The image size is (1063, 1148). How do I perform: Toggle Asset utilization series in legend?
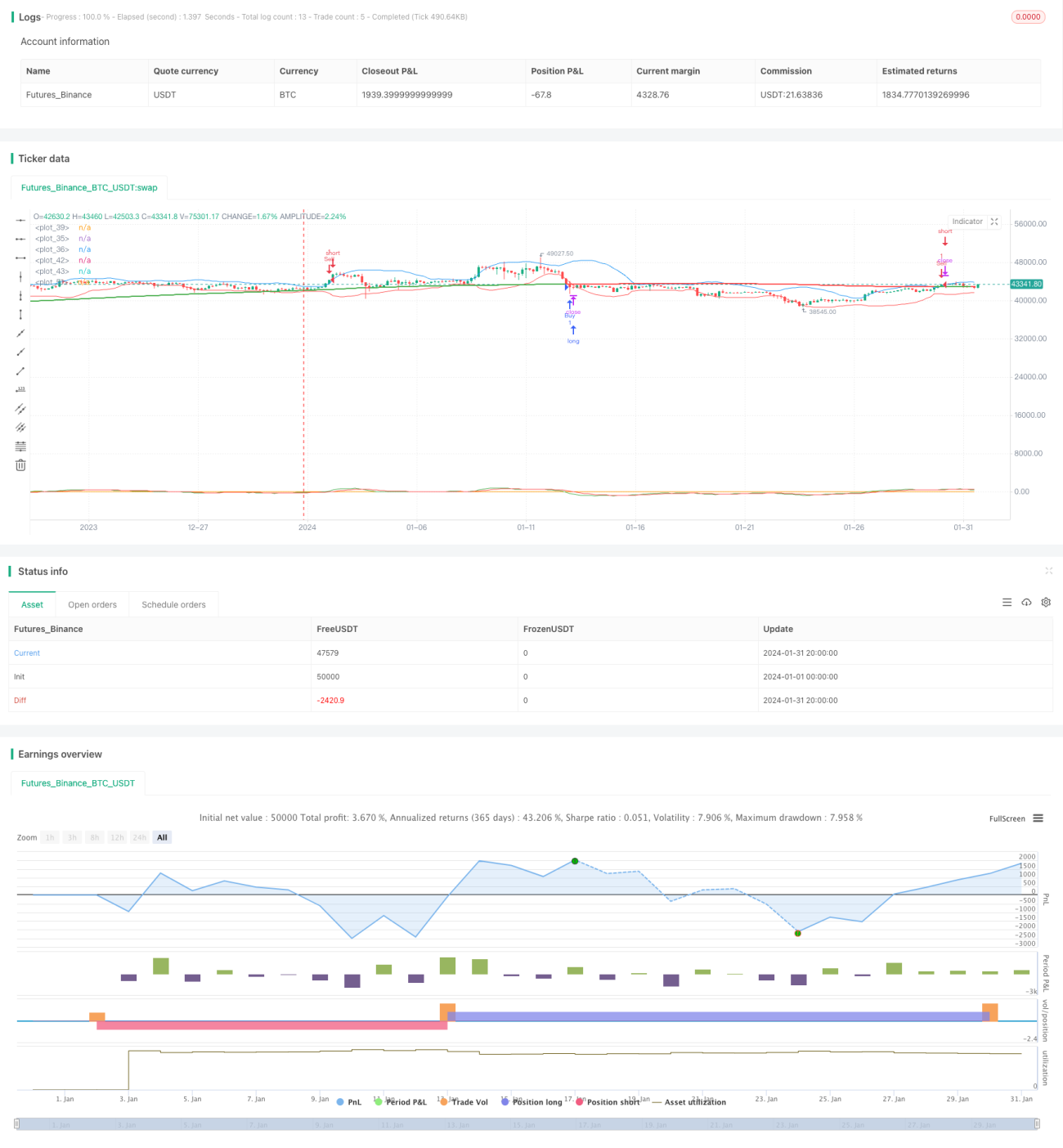[x=689, y=1102]
